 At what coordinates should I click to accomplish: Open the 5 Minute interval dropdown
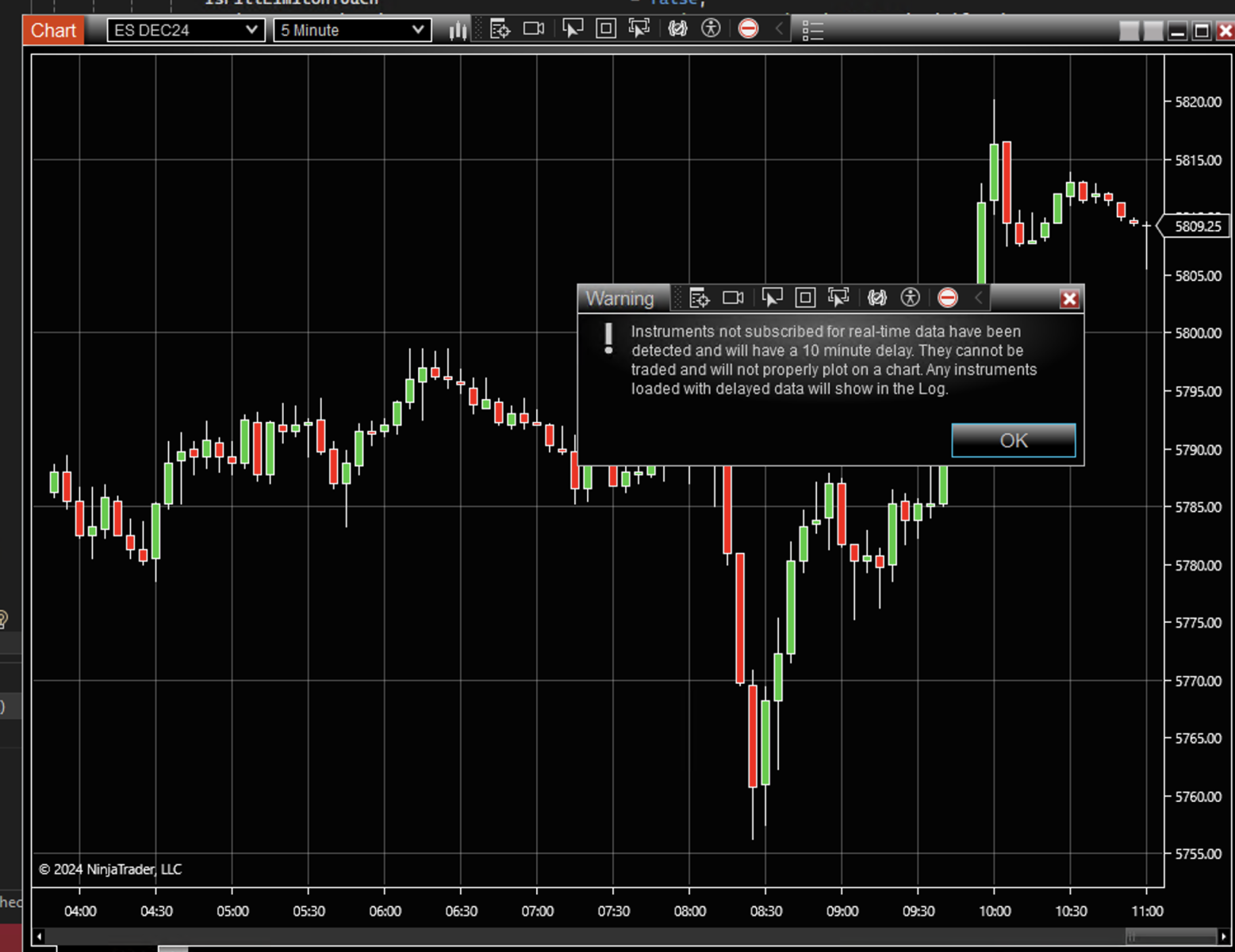pos(352,30)
